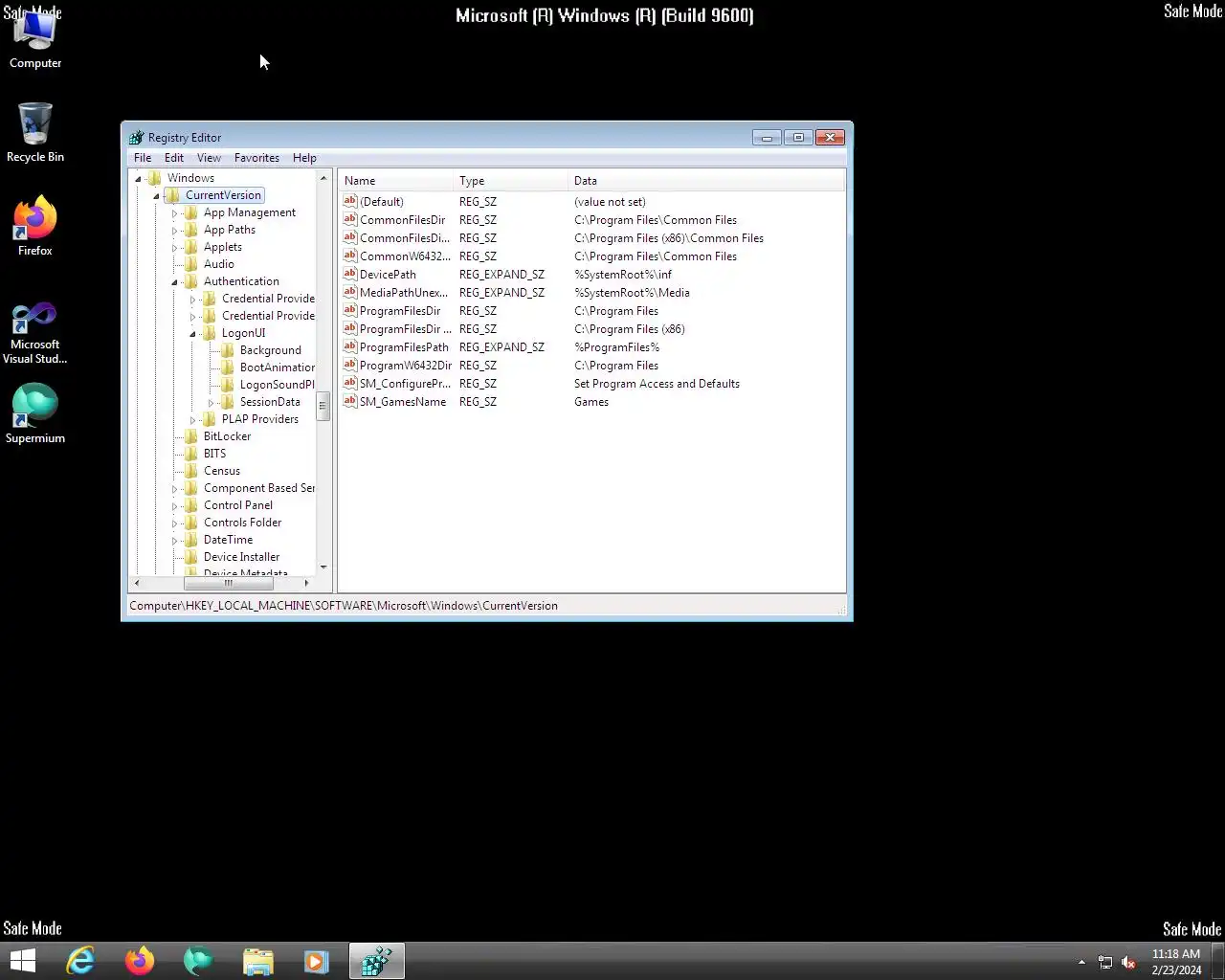The height and width of the screenshot is (980, 1225).
Task: Open File Explorer from the taskbar
Action: 257,961
